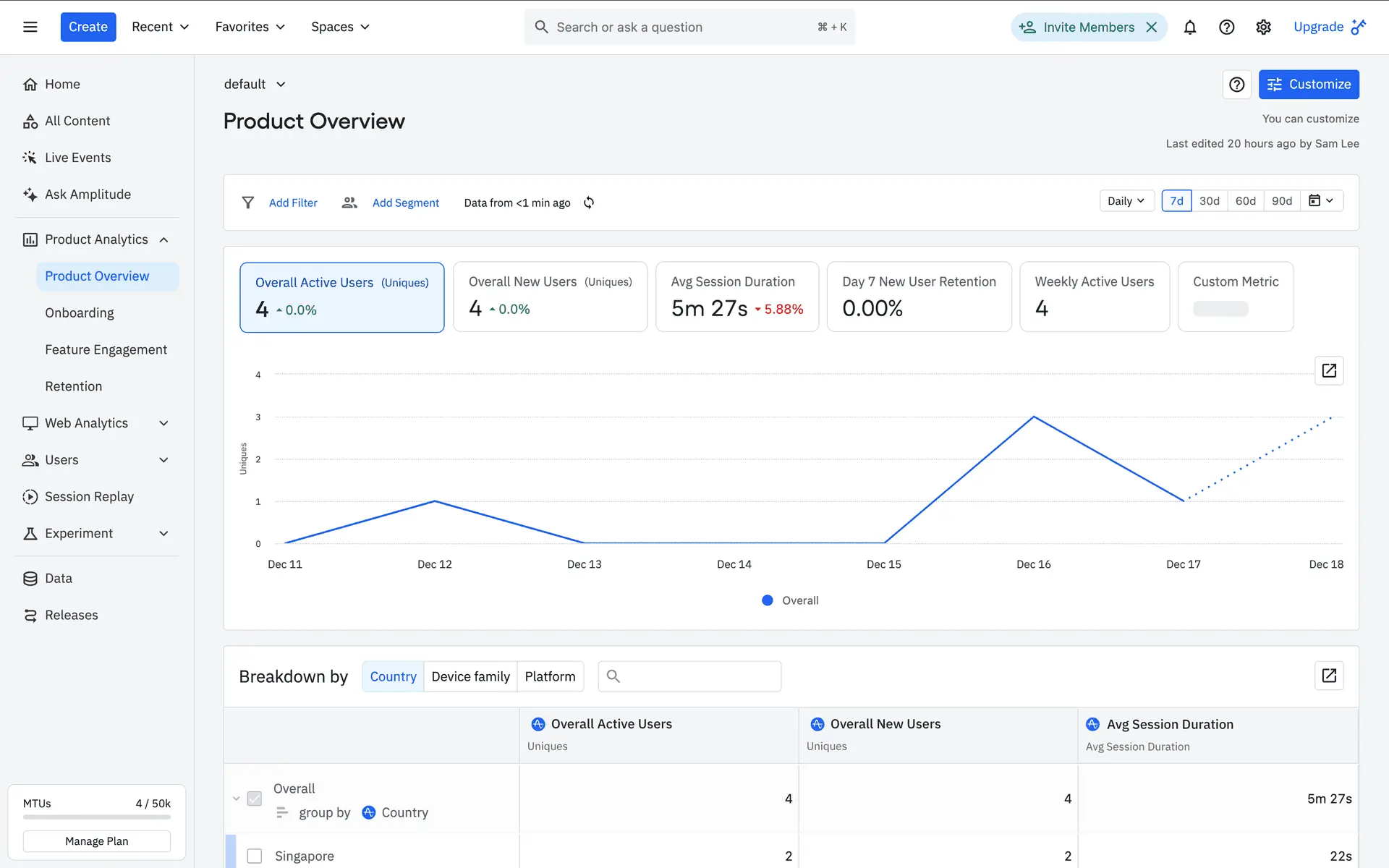1389x868 pixels.
Task: Toggle the hamburger menu icon
Action: 30,27
